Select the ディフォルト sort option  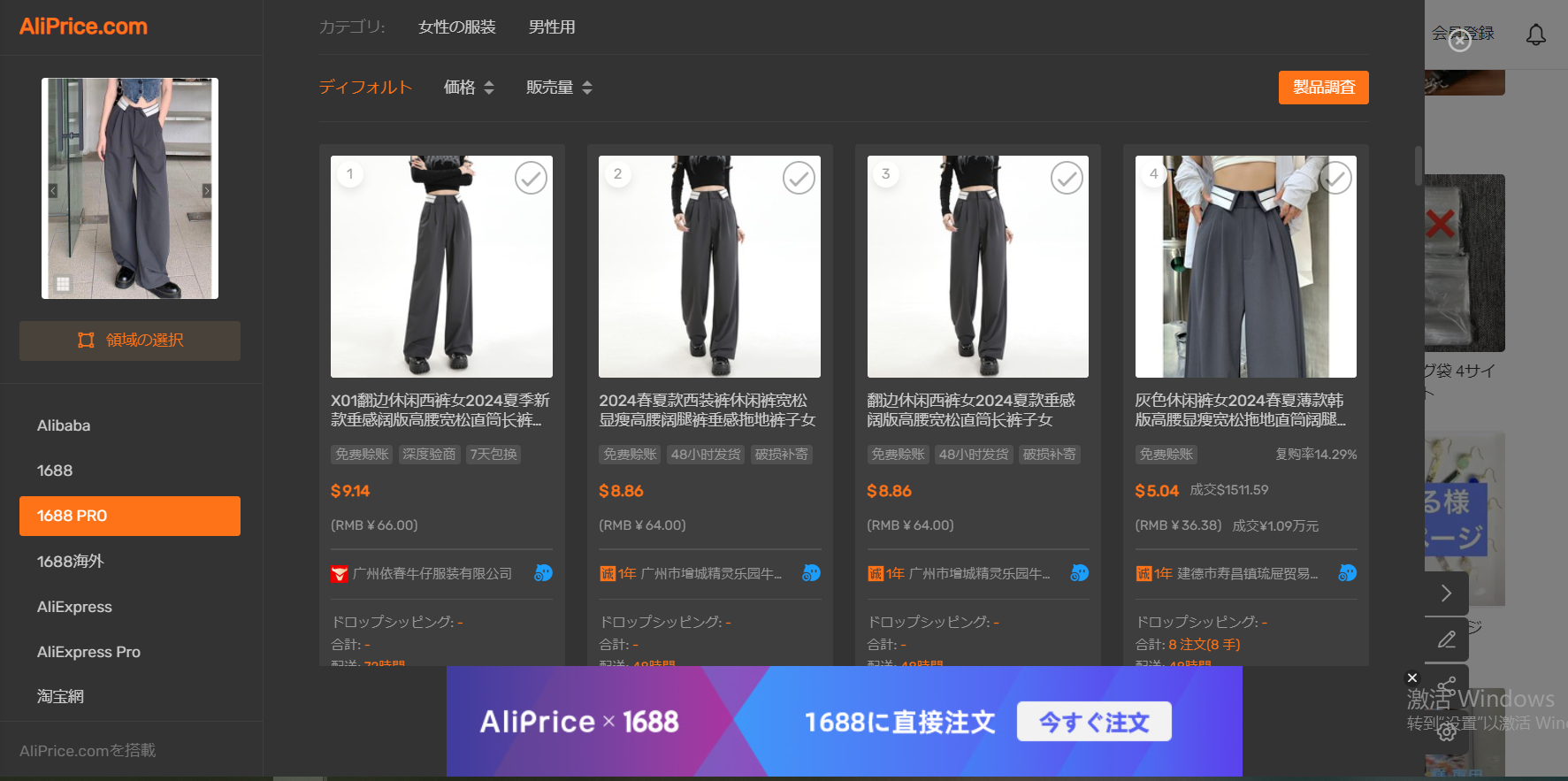coord(365,88)
